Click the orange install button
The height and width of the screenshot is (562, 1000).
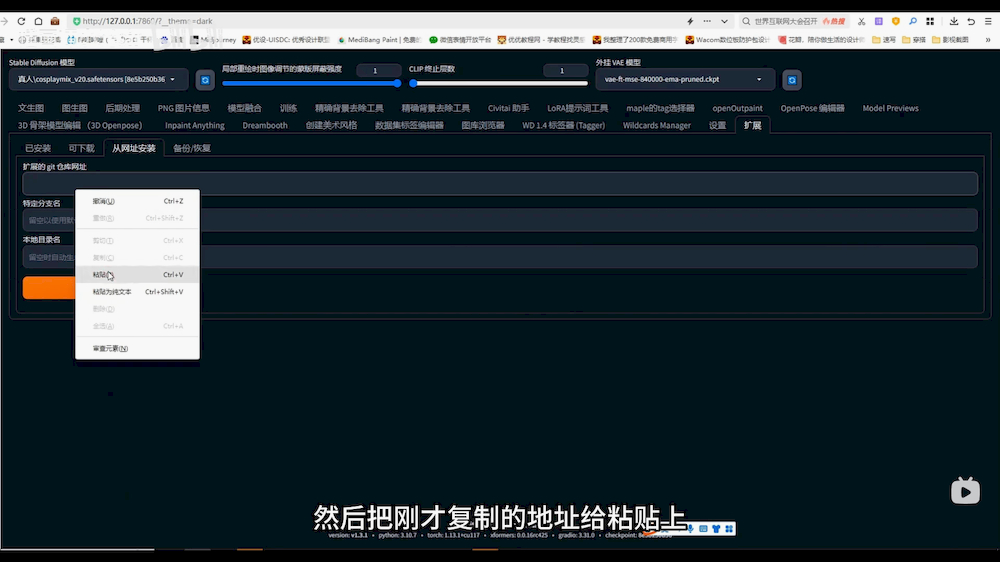coord(48,288)
